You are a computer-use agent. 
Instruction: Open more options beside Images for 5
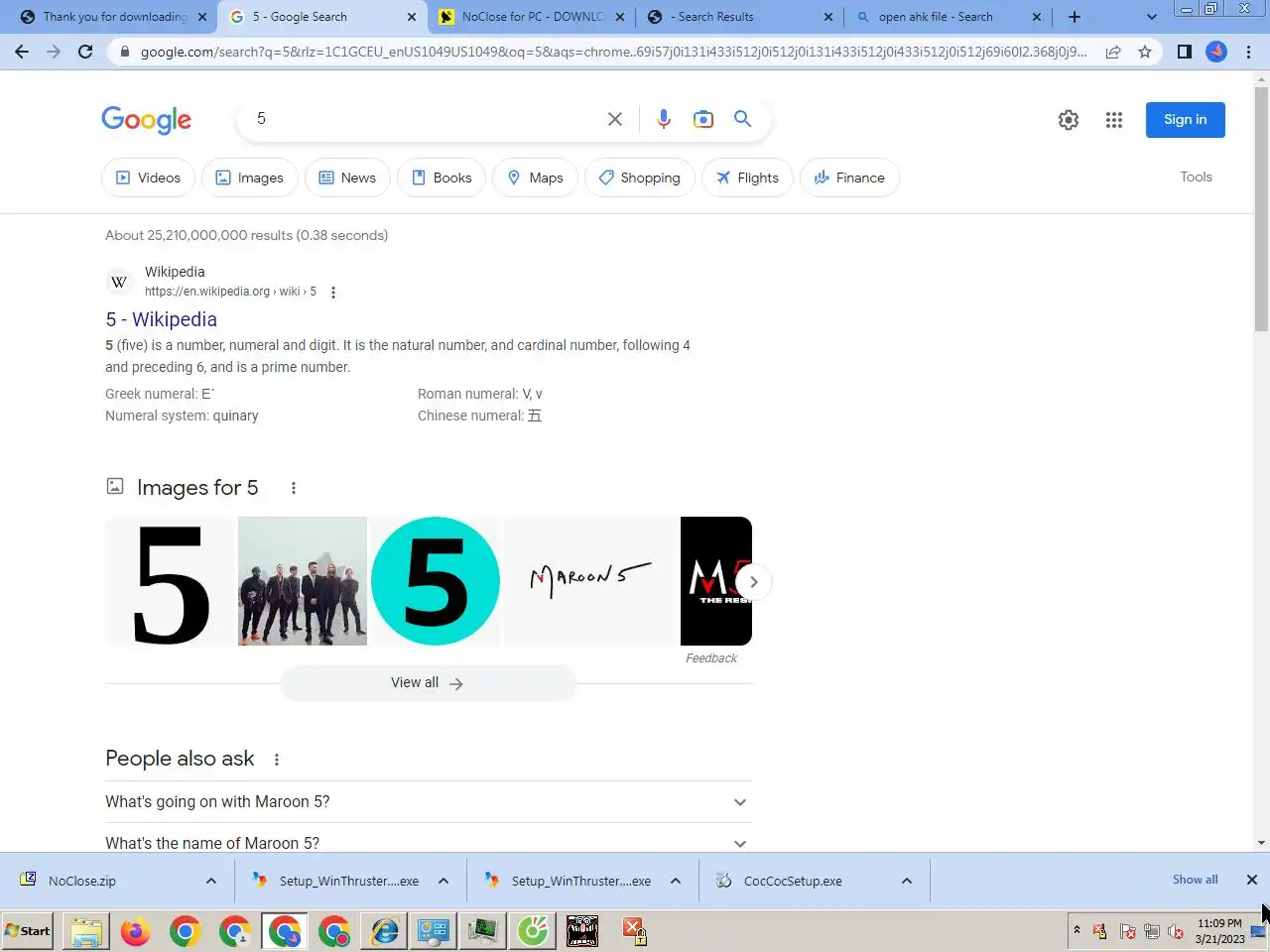tap(293, 488)
